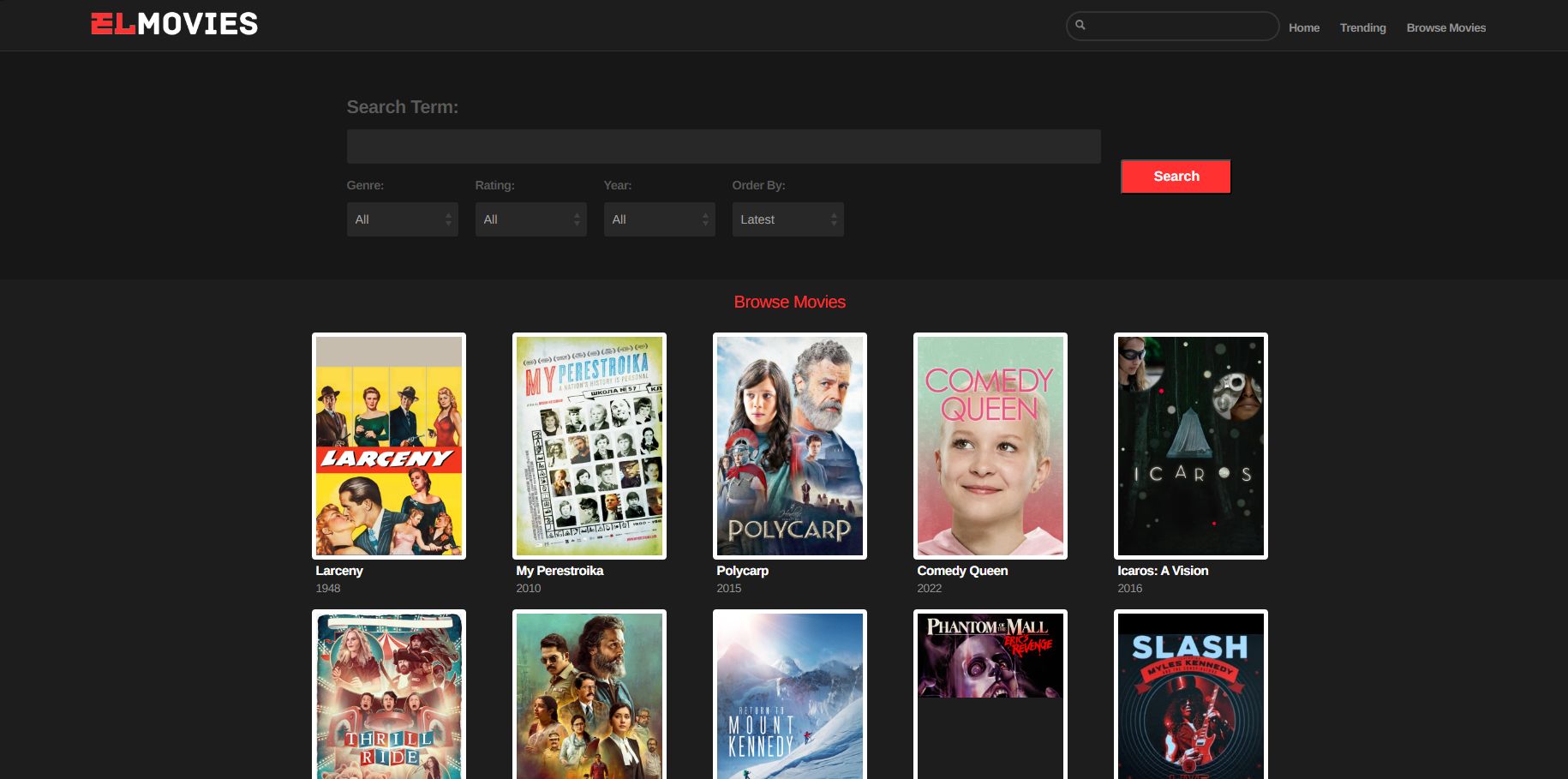Open the Trending page
Image resolution: width=1568 pixels, height=779 pixels.
pyautogui.click(x=1362, y=27)
